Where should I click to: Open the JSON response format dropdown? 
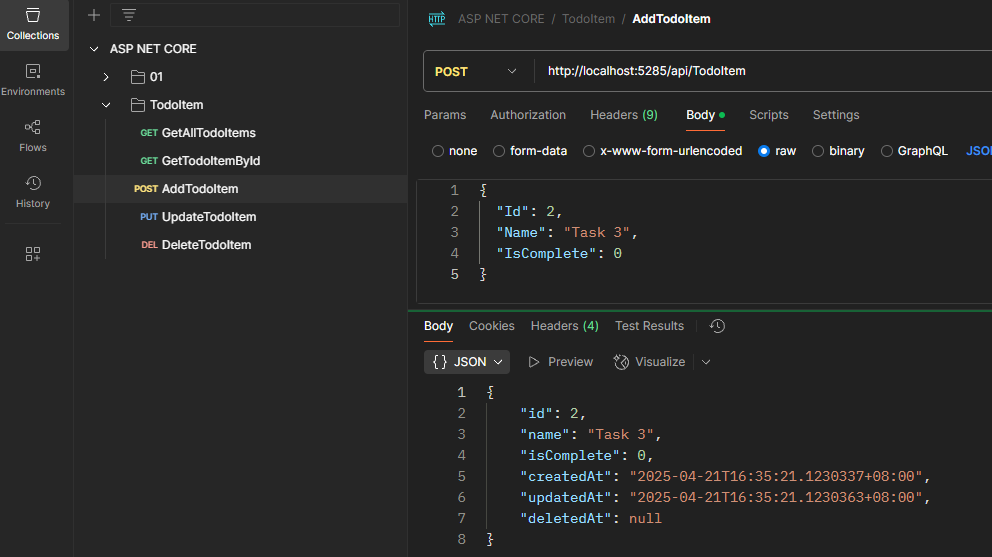click(x=467, y=362)
